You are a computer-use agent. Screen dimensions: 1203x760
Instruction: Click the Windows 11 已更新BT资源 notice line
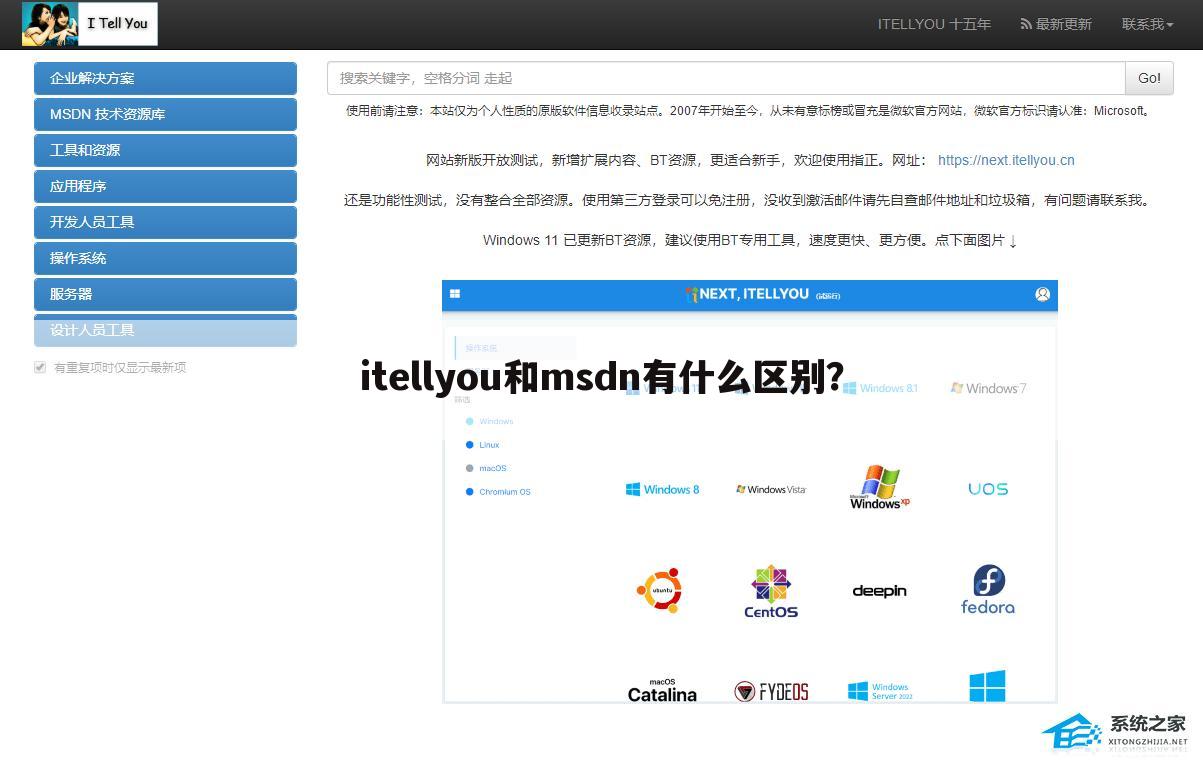pos(749,240)
